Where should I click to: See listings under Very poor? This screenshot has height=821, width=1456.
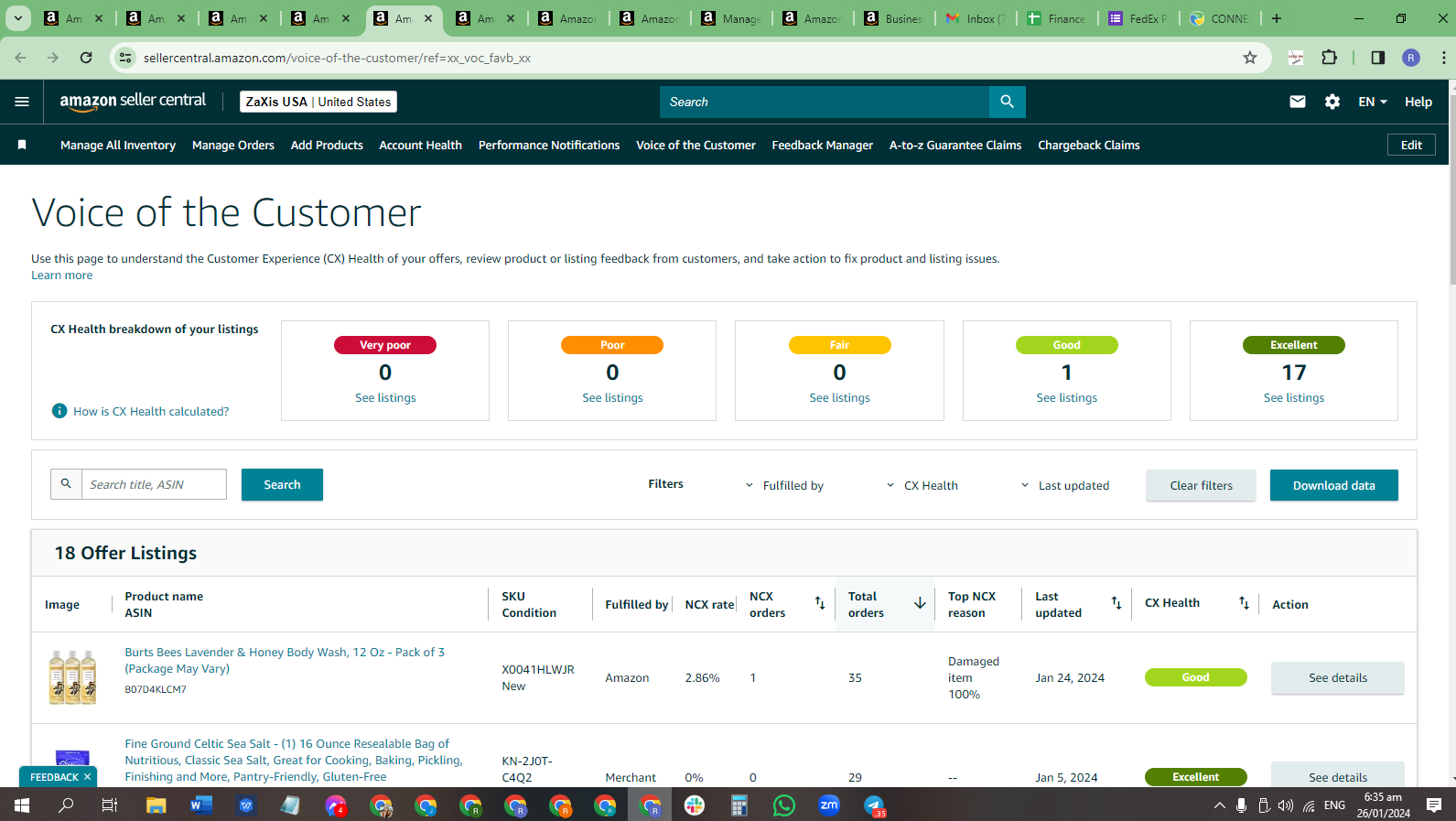(x=385, y=397)
